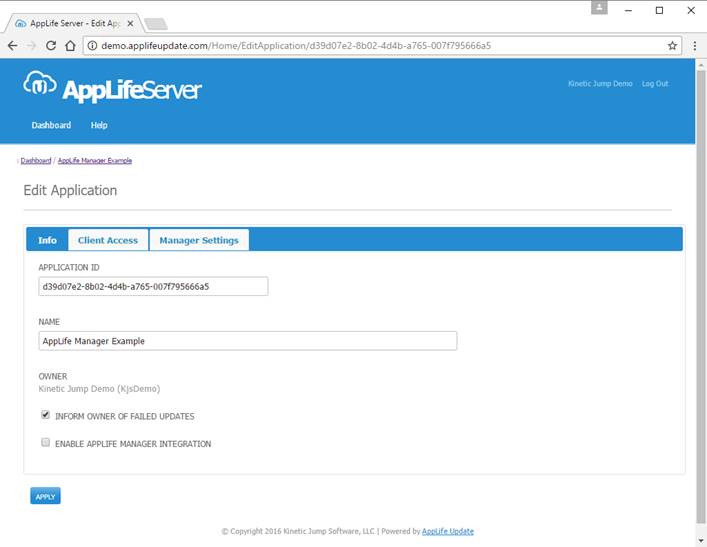Viewport: 707px width, 547px height.
Task: Go to browser home icon
Action: click(x=70, y=46)
